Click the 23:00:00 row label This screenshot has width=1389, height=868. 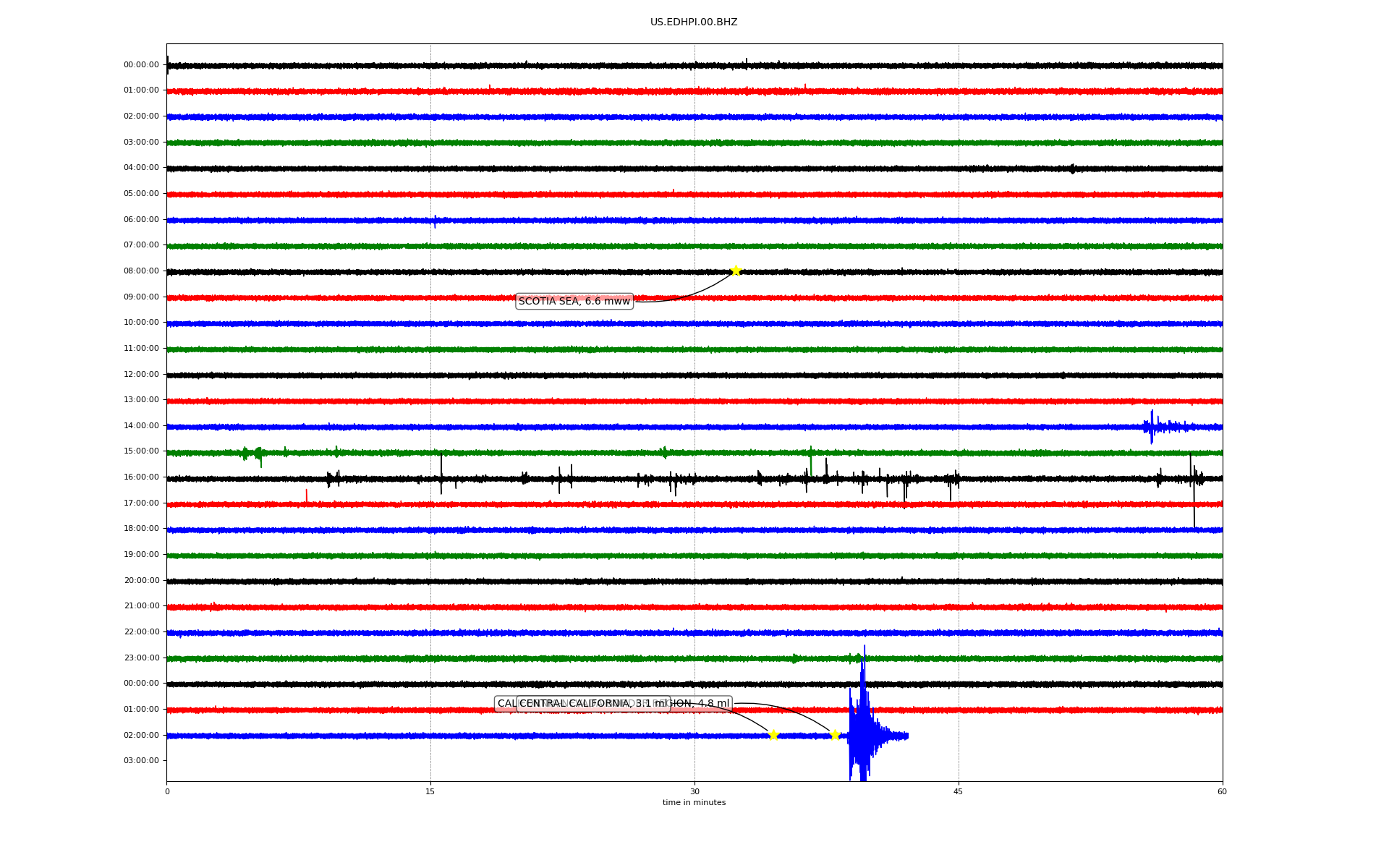click(141, 658)
